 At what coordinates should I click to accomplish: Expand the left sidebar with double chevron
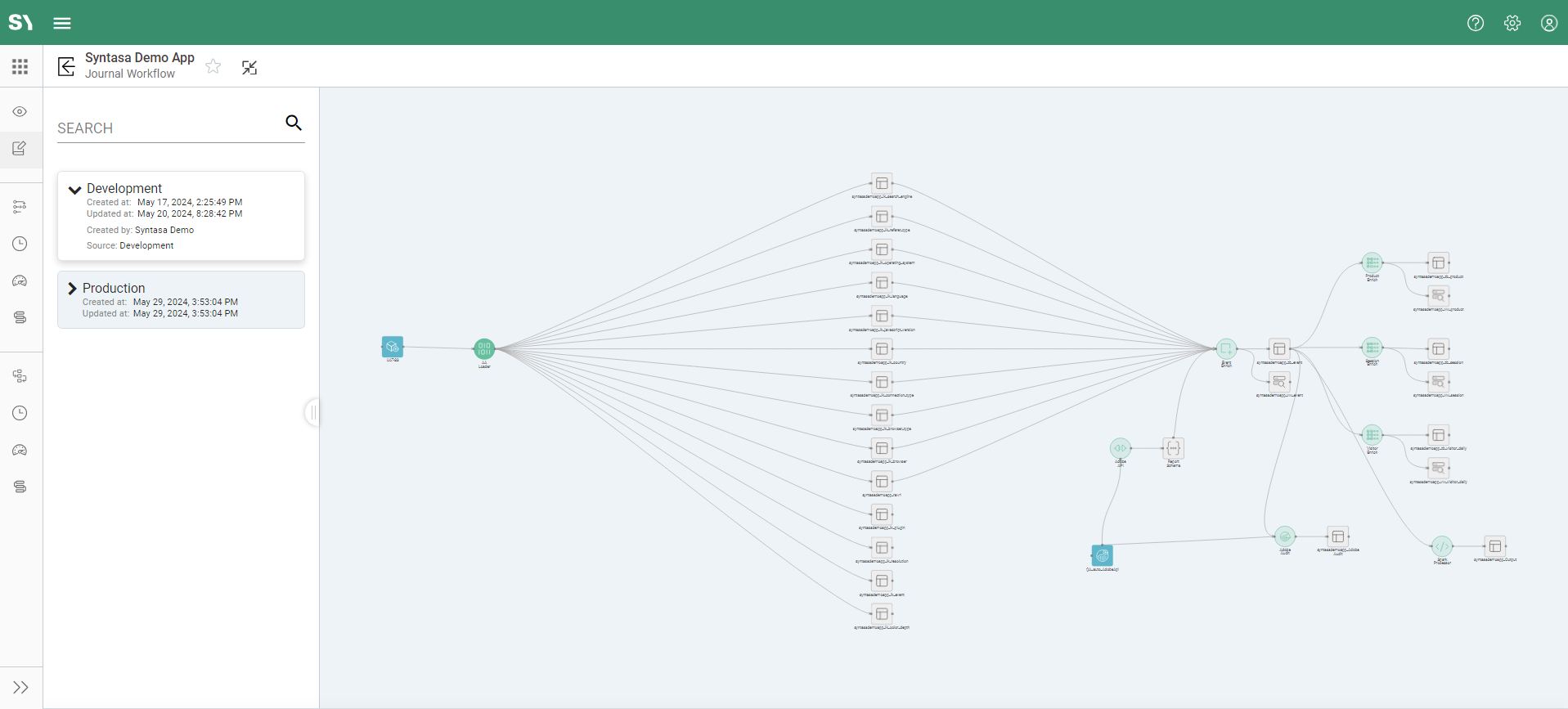(20, 687)
